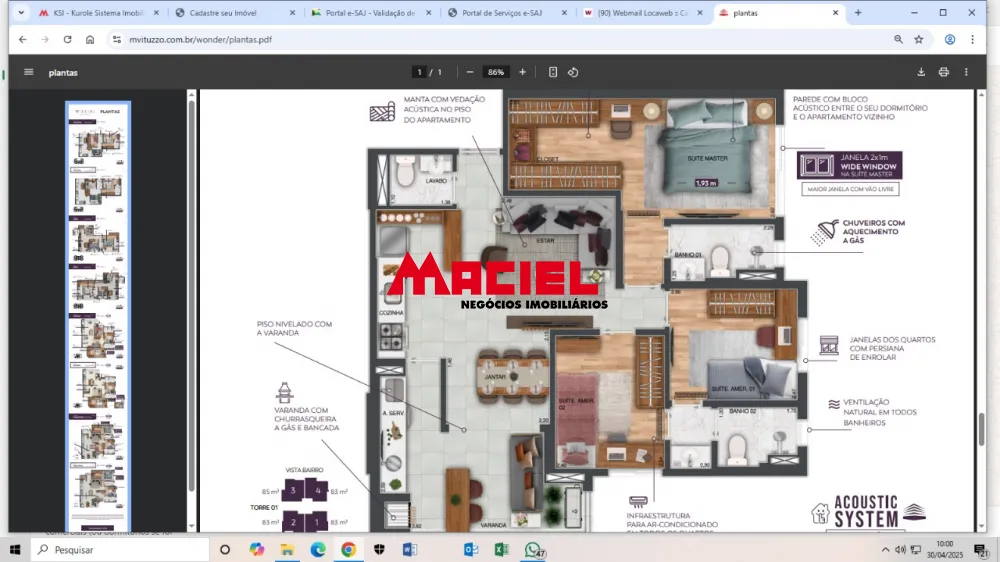
Task: Go back in the browser
Action: [23, 40]
